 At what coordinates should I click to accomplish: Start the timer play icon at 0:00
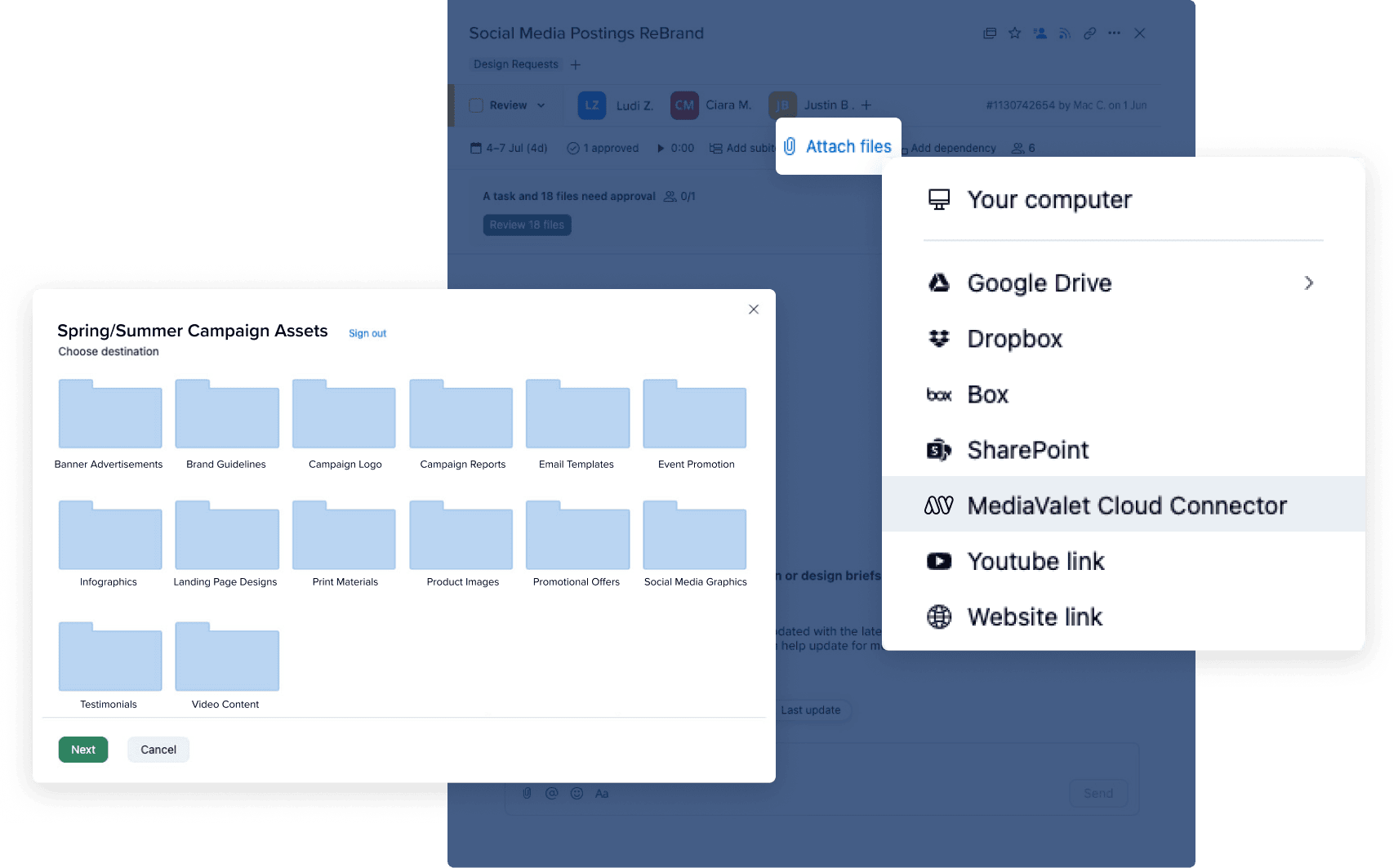660,148
